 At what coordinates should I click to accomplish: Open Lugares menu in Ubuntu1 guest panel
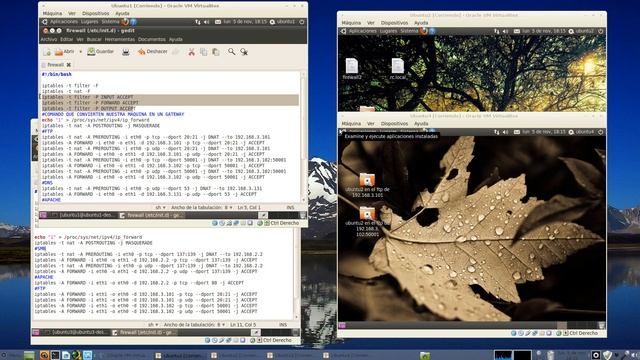[x=89, y=22]
